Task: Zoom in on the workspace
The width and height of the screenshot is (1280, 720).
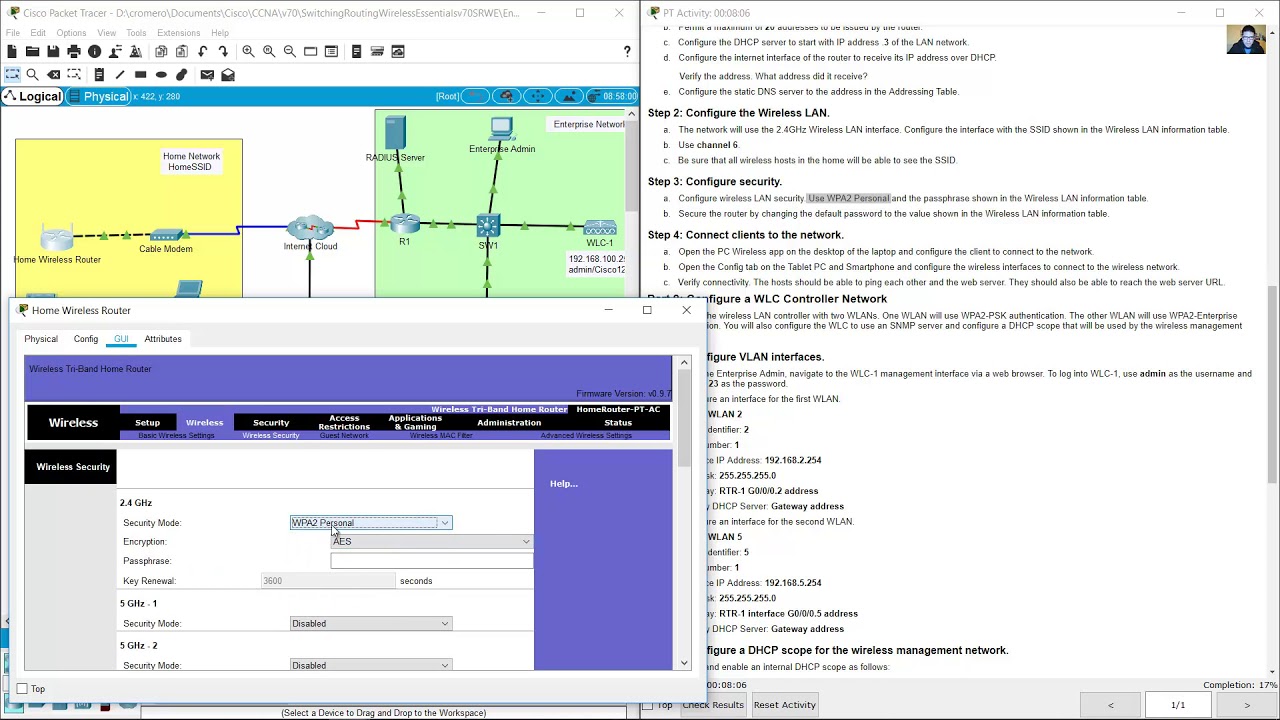Action: pyautogui.click(x=248, y=51)
